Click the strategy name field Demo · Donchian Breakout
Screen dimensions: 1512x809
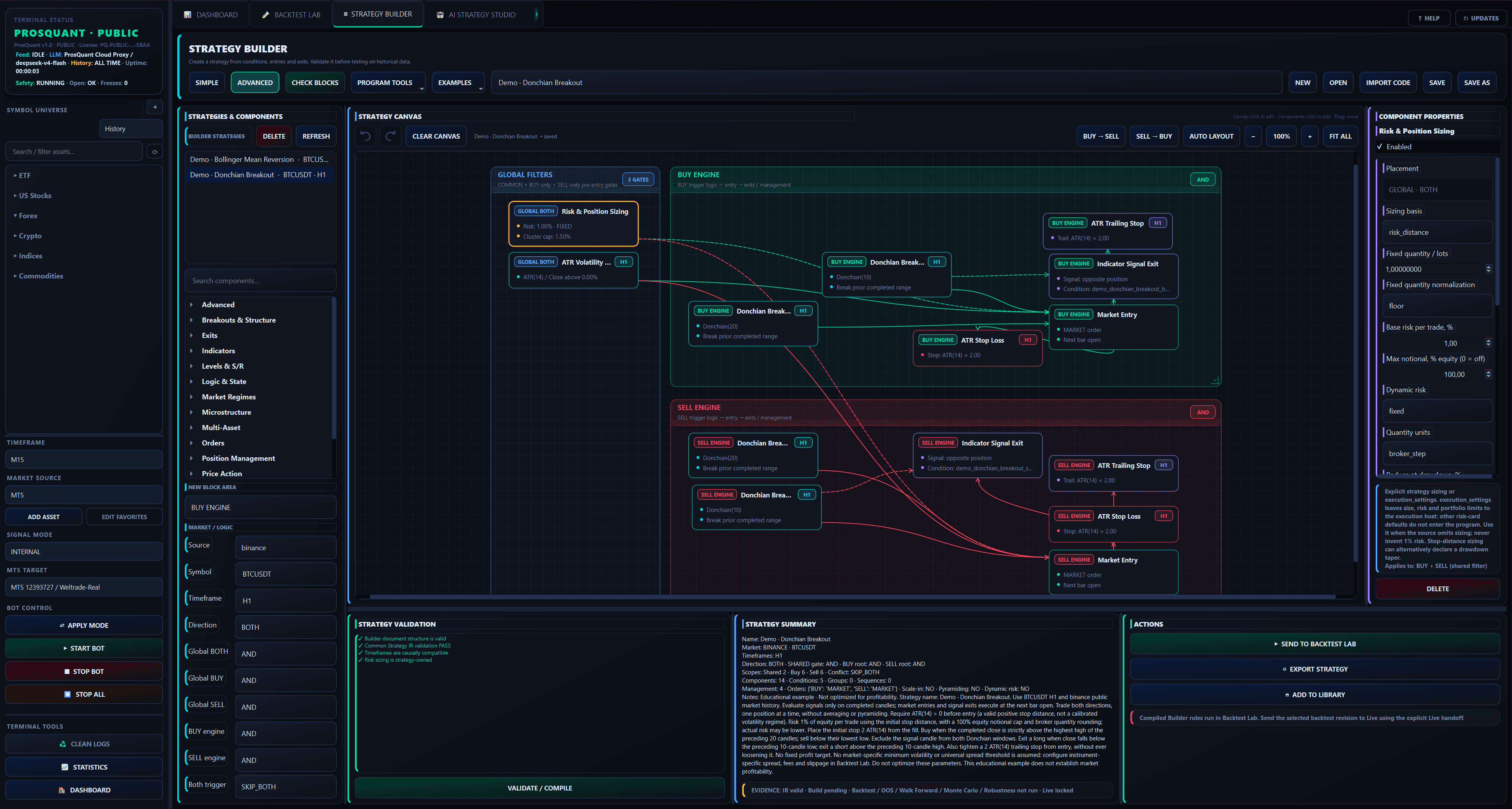tap(886, 83)
